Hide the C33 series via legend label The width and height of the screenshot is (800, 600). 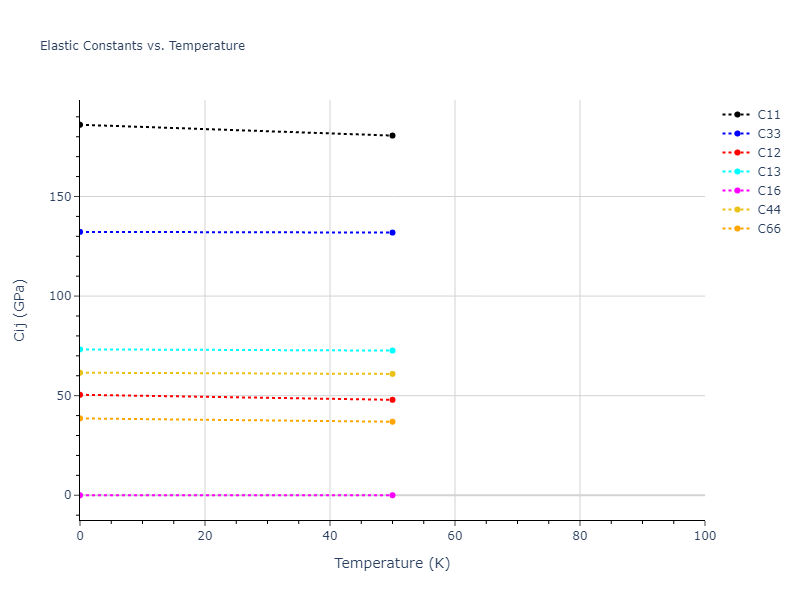[x=769, y=134]
